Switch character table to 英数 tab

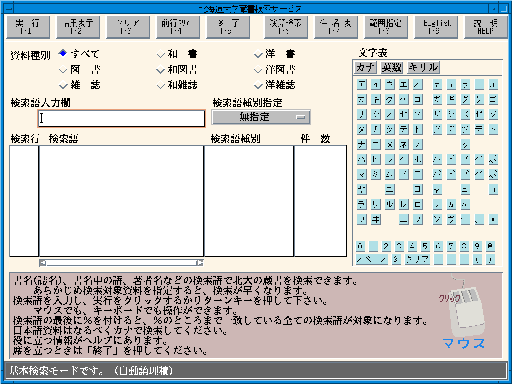[x=392, y=68]
